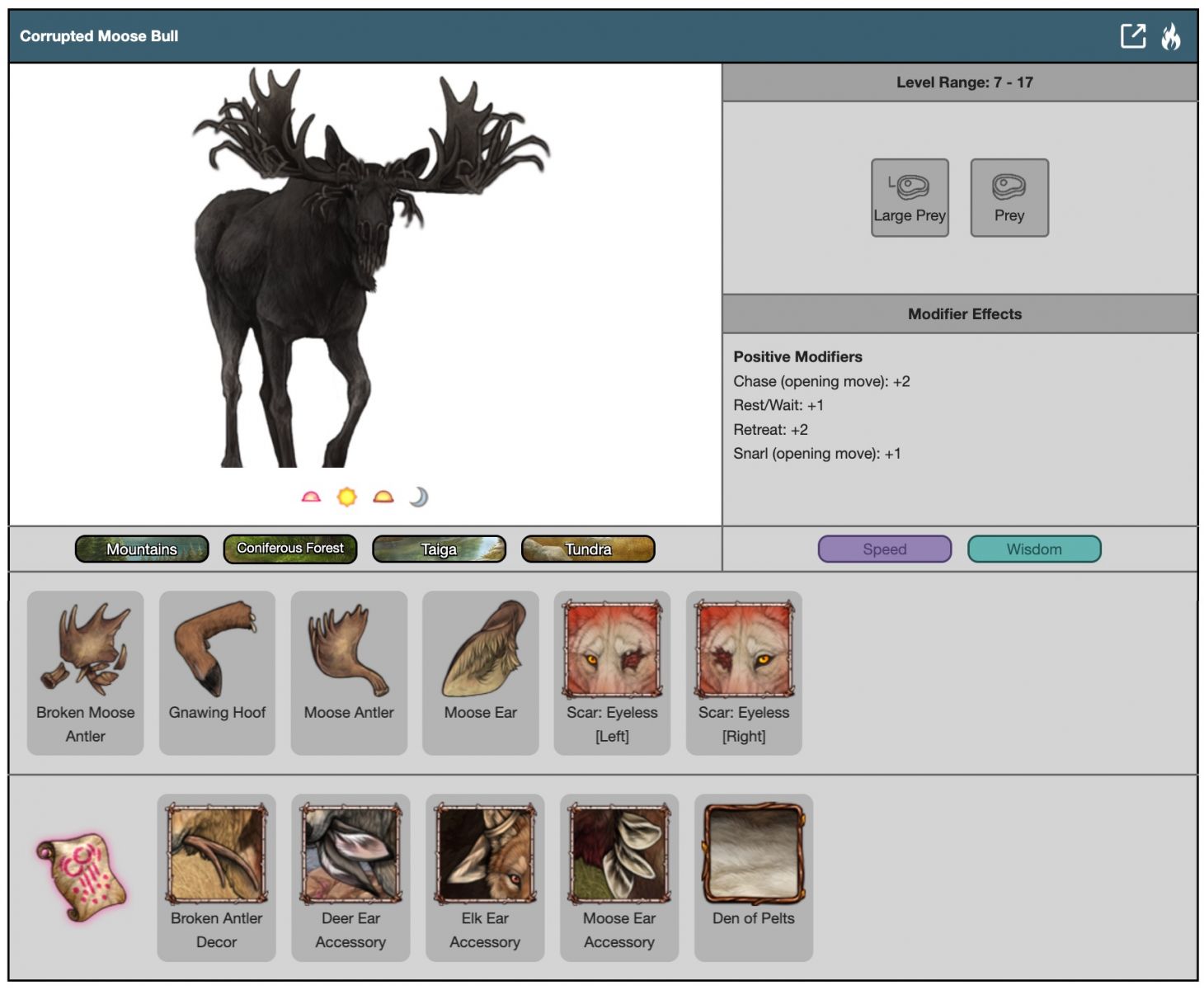The height and width of the screenshot is (990, 1204).
Task: Select the Coniferous Forest biome tag
Action: pyautogui.click(x=290, y=549)
